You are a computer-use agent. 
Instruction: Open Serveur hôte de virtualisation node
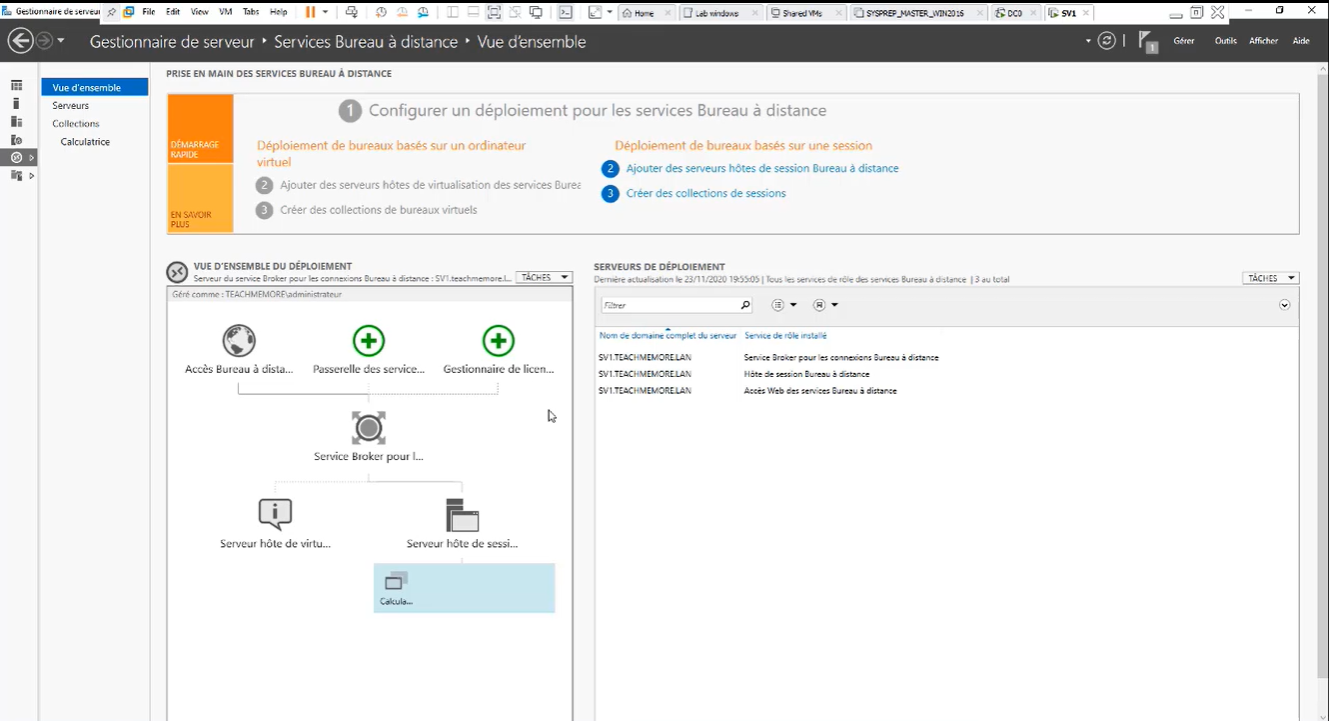tap(275, 512)
